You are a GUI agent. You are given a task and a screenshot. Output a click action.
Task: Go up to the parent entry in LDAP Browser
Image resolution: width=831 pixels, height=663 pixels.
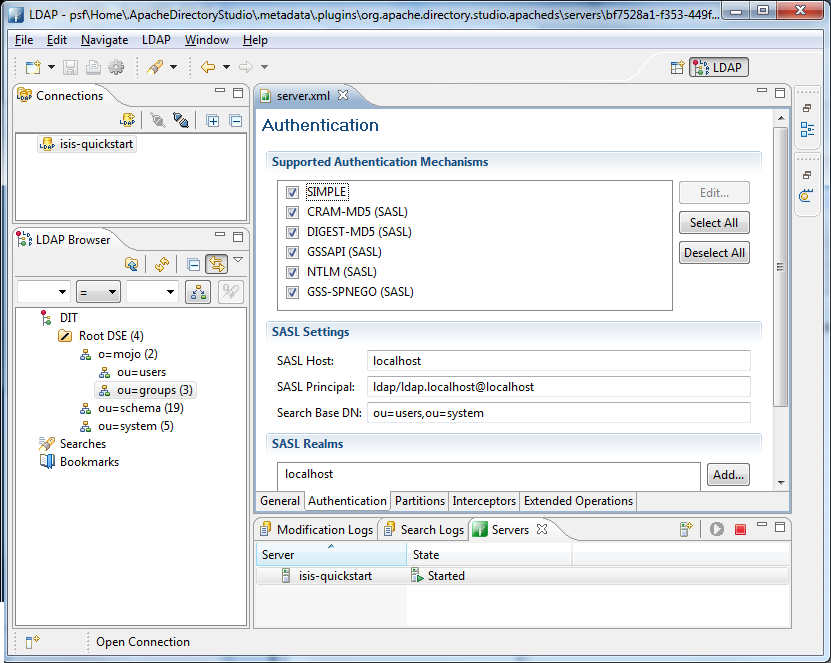(x=131, y=262)
